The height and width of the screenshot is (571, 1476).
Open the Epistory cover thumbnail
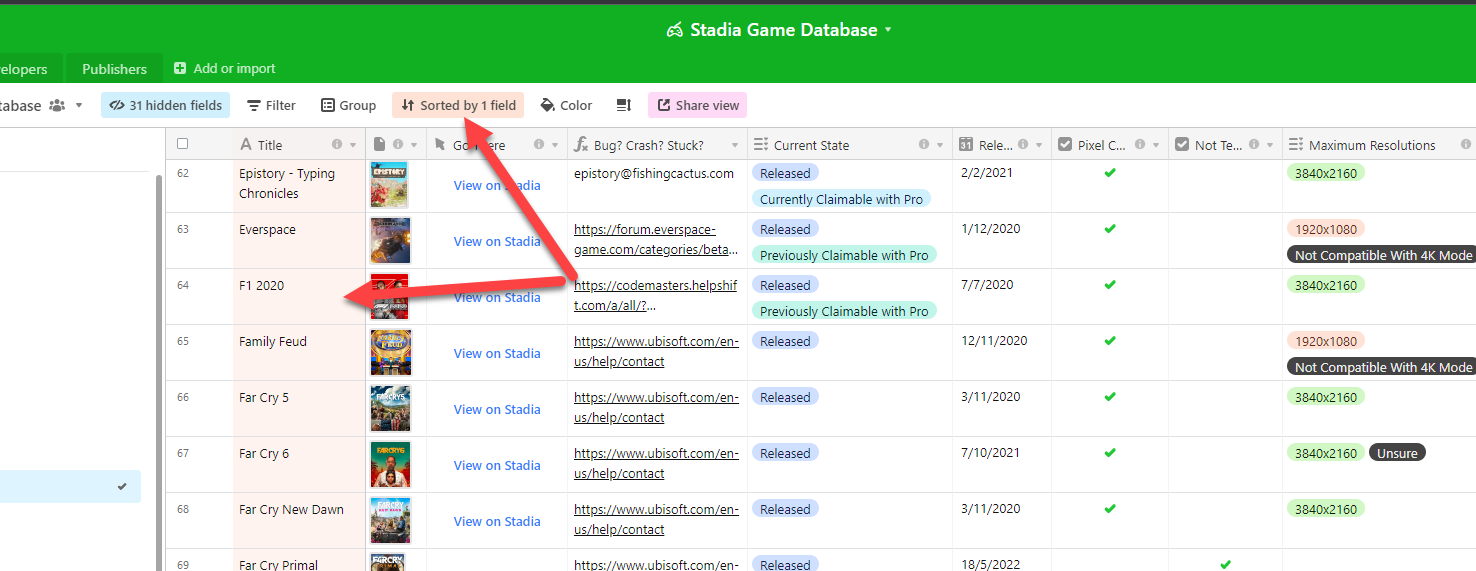tap(390, 184)
